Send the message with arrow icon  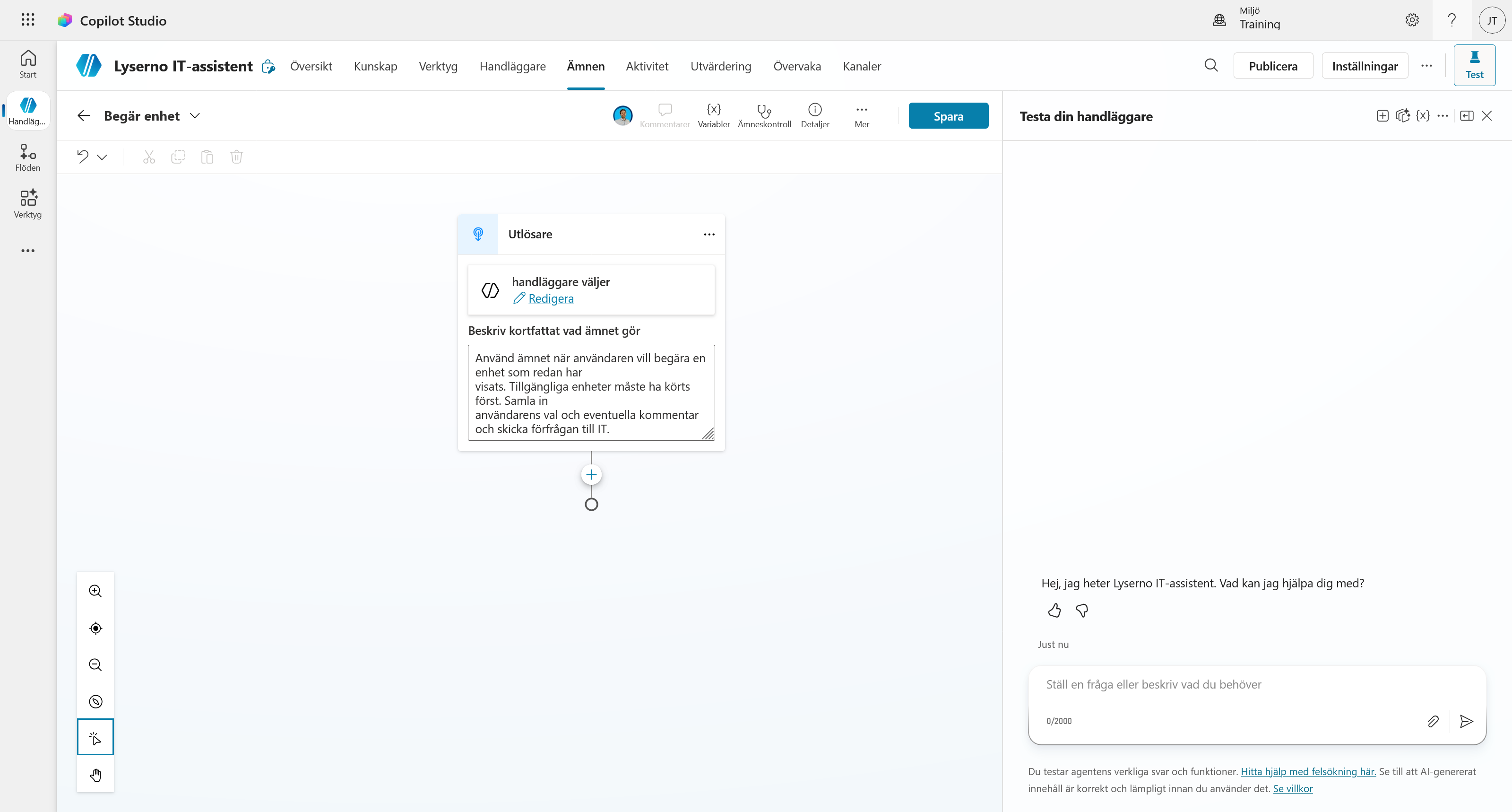point(1466,721)
